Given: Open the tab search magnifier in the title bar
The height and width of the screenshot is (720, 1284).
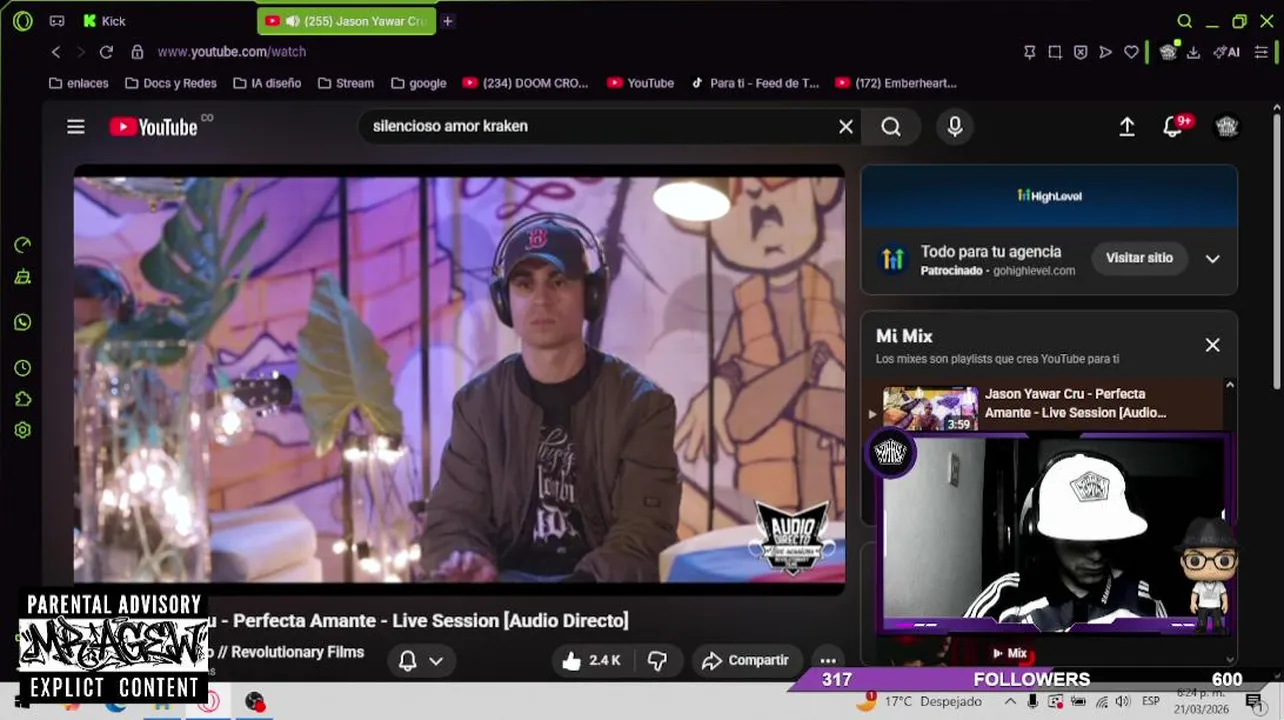Looking at the screenshot, I should tap(1185, 21).
